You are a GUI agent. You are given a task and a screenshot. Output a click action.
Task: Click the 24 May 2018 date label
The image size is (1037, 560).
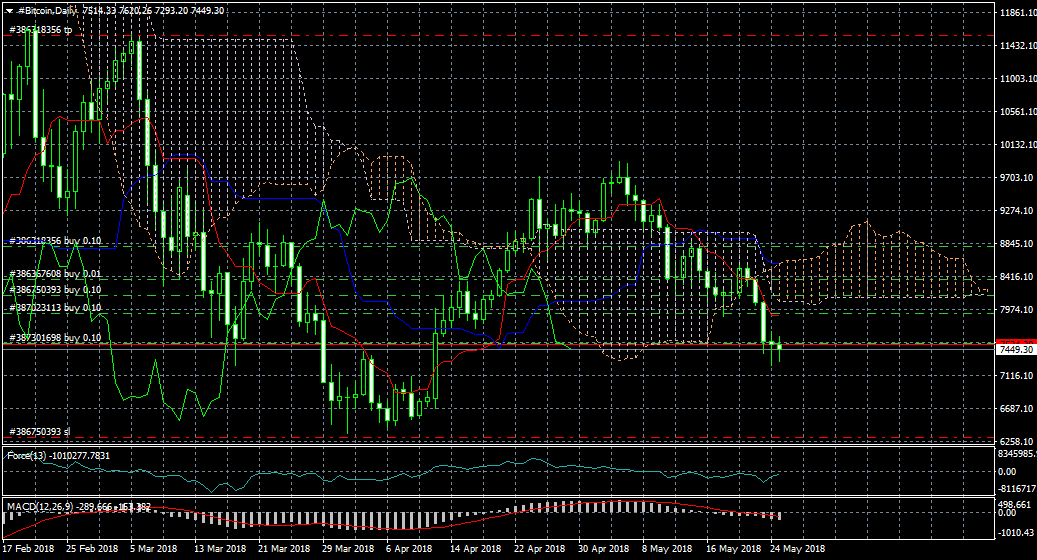click(x=795, y=549)
